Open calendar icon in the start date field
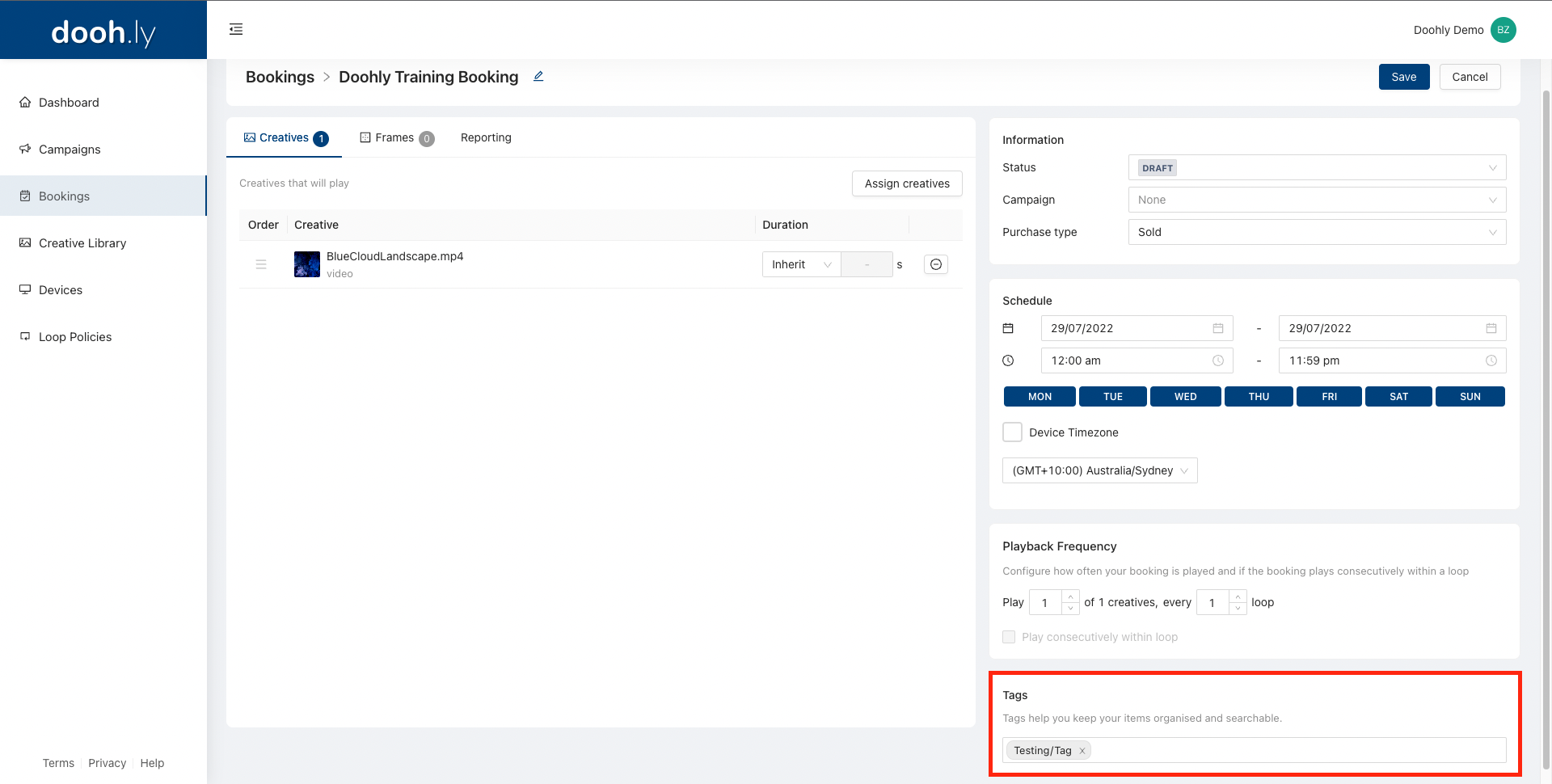This screenshot has width=1552, height=784. coord(1217,328)
